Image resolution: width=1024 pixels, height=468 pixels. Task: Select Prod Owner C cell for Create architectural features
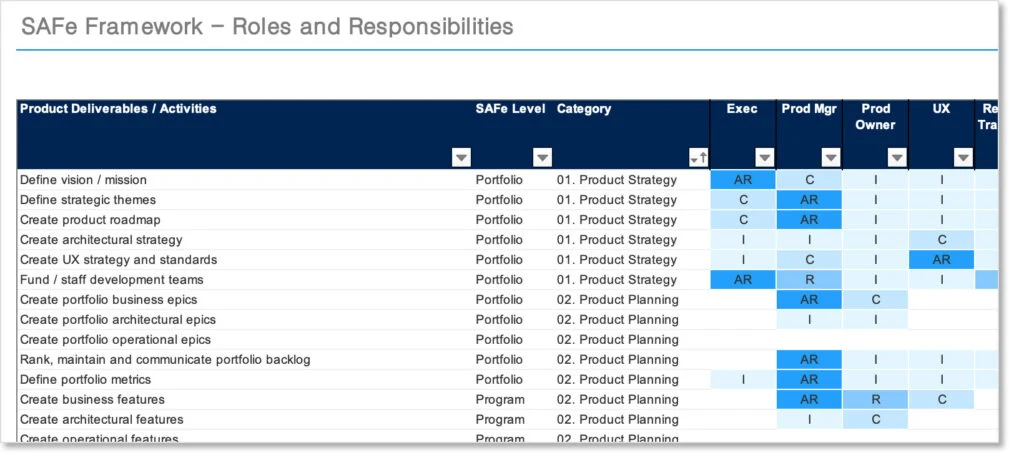[x=875, y=420]
